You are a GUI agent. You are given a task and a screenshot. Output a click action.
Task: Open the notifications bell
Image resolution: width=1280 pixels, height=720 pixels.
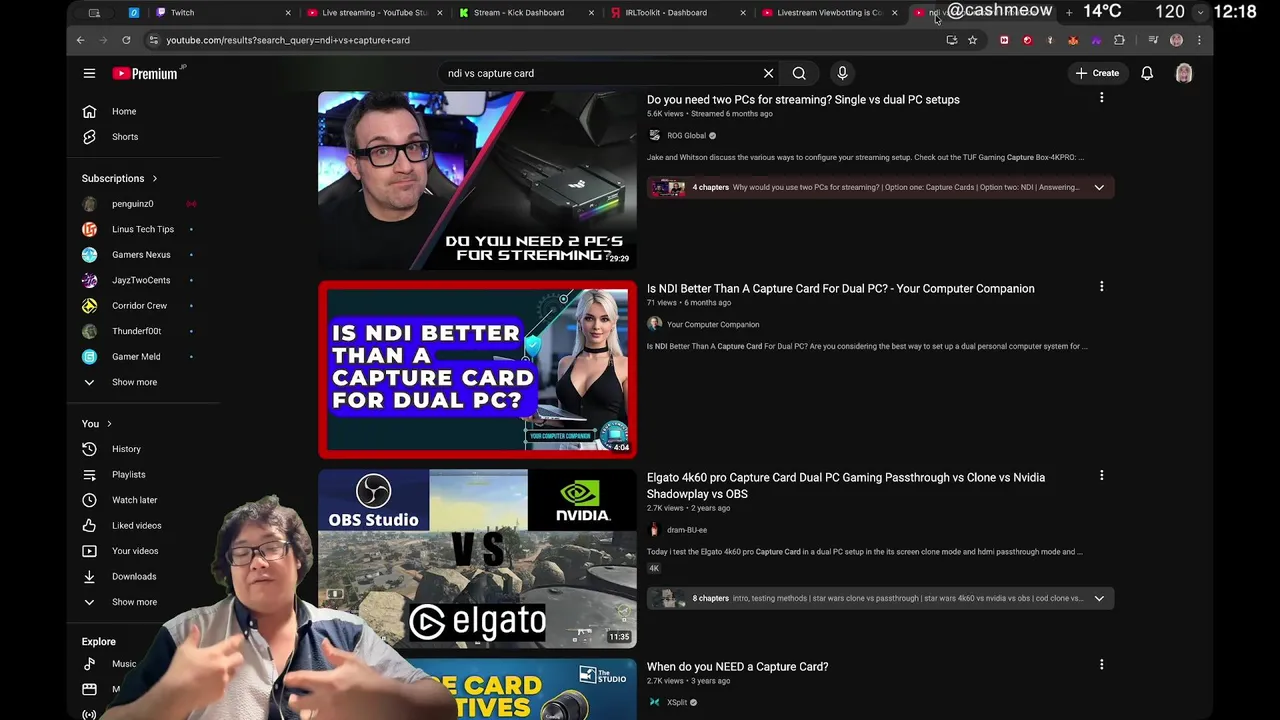click(x=1147, y=73)
